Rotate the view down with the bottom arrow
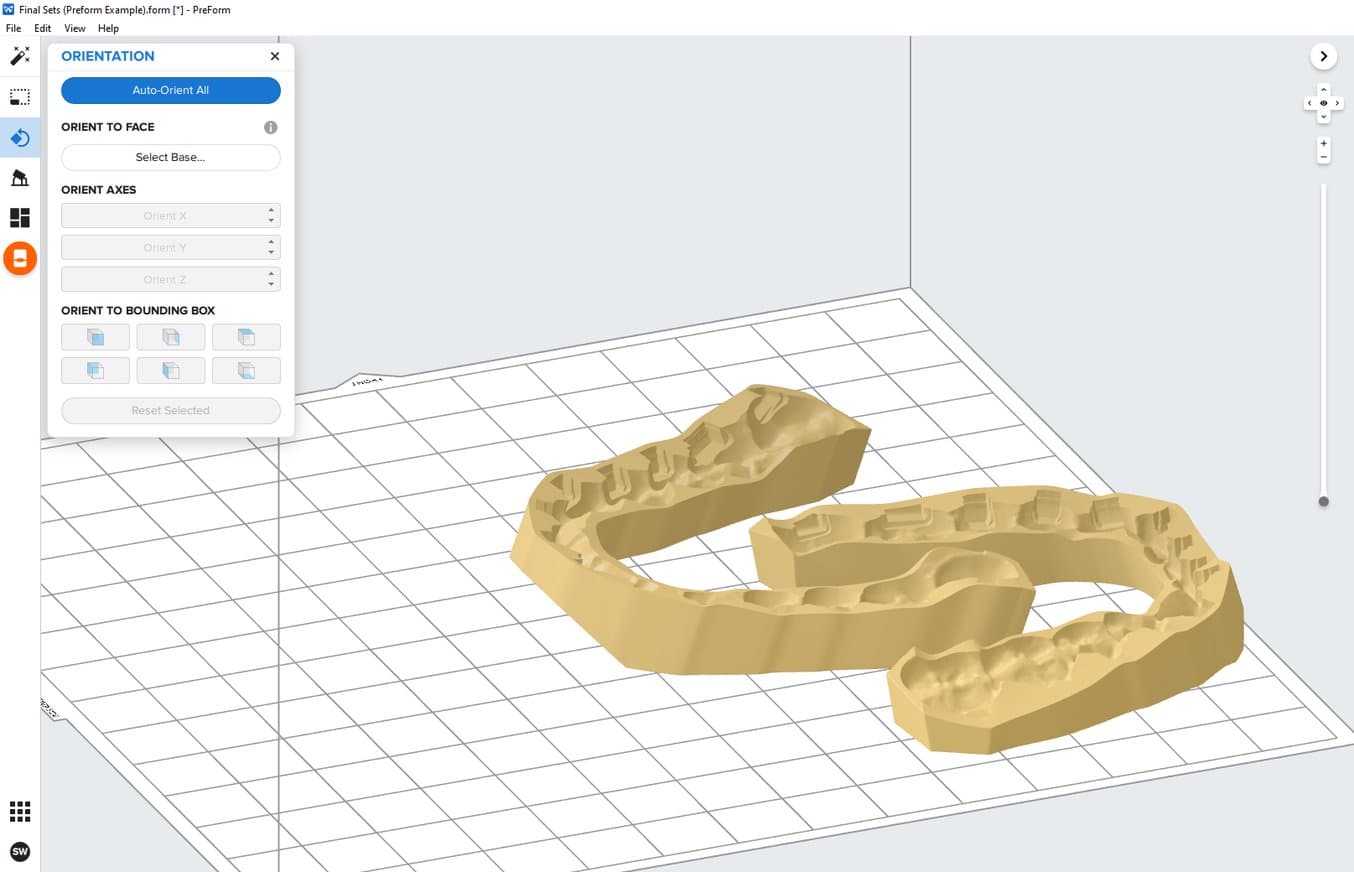The width and height of the screenshot is (1354, 872). (x=1324, y=117)
